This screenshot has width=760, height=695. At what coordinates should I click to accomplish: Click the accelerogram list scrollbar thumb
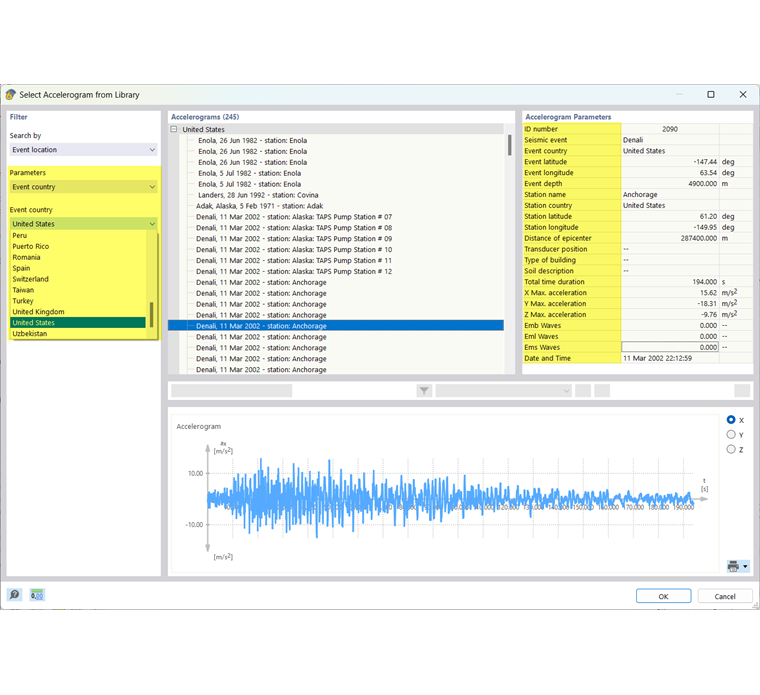point(509,145)
